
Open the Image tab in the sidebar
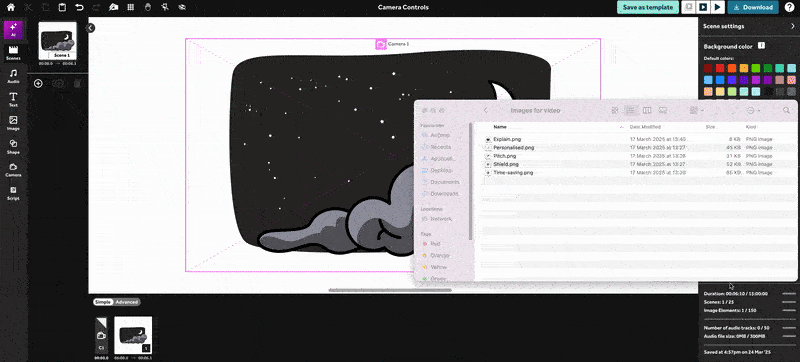[x=13, y=123]
